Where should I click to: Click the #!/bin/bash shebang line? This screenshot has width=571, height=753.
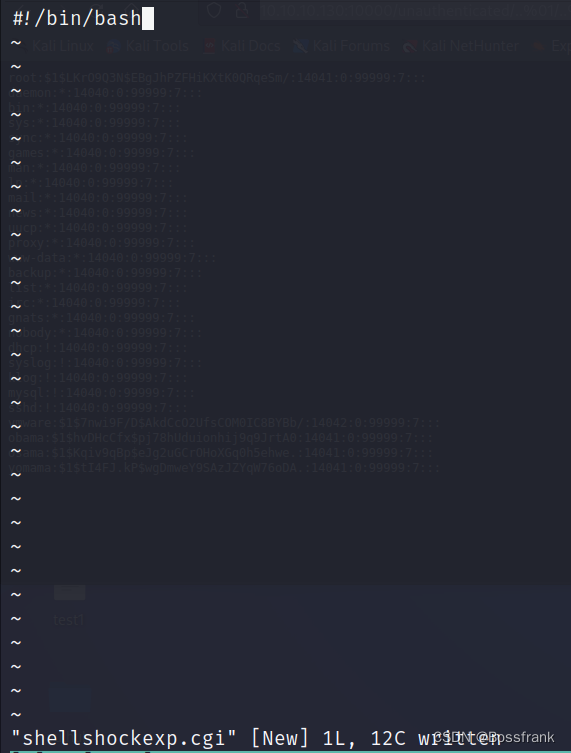click(x=77, y=18)
